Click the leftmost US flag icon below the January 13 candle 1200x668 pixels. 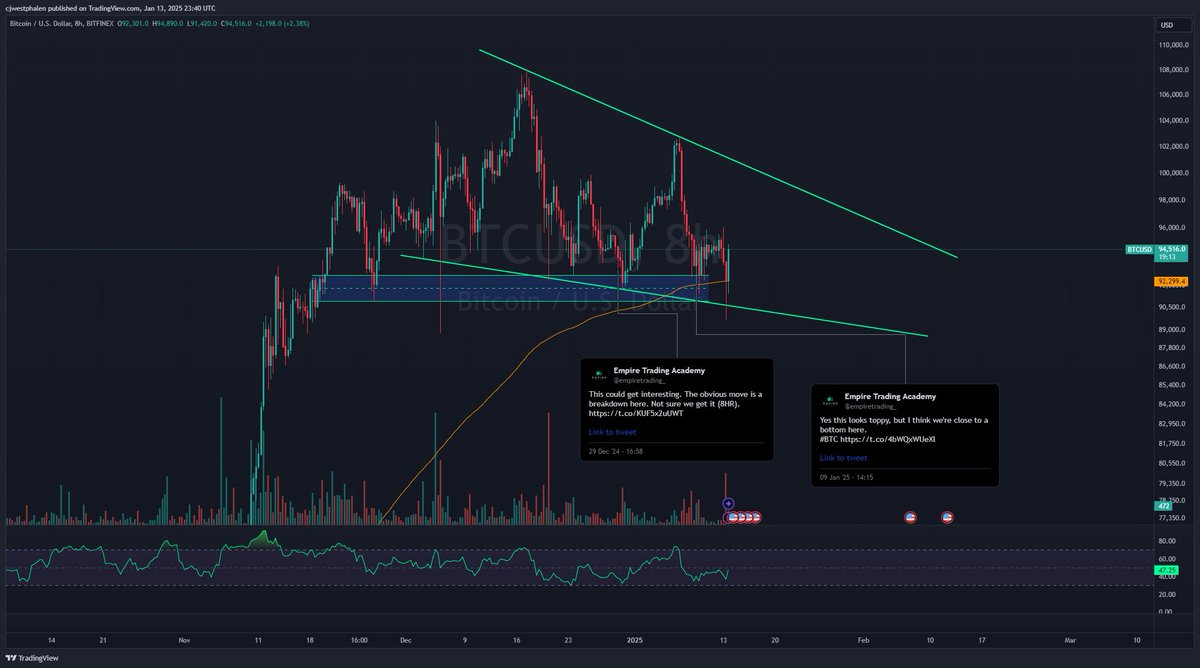[x=735, y=518]
